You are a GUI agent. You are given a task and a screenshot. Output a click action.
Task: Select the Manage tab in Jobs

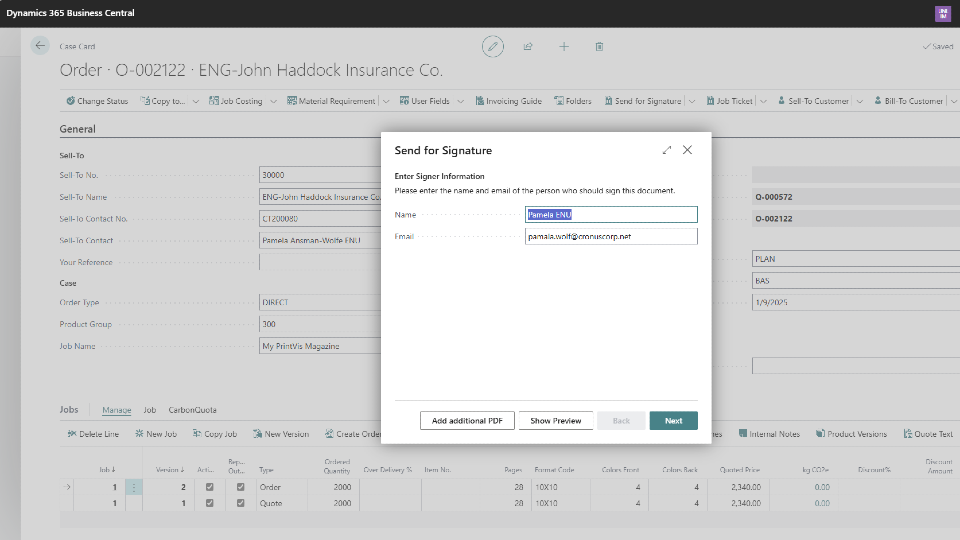pos(117,410)
